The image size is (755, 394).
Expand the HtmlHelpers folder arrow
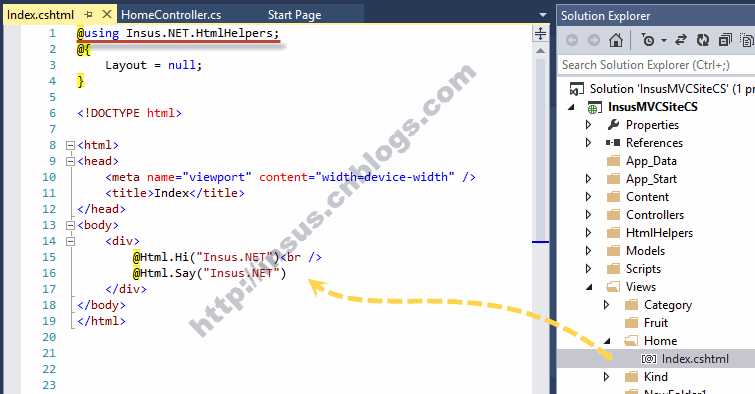(588, 233)
